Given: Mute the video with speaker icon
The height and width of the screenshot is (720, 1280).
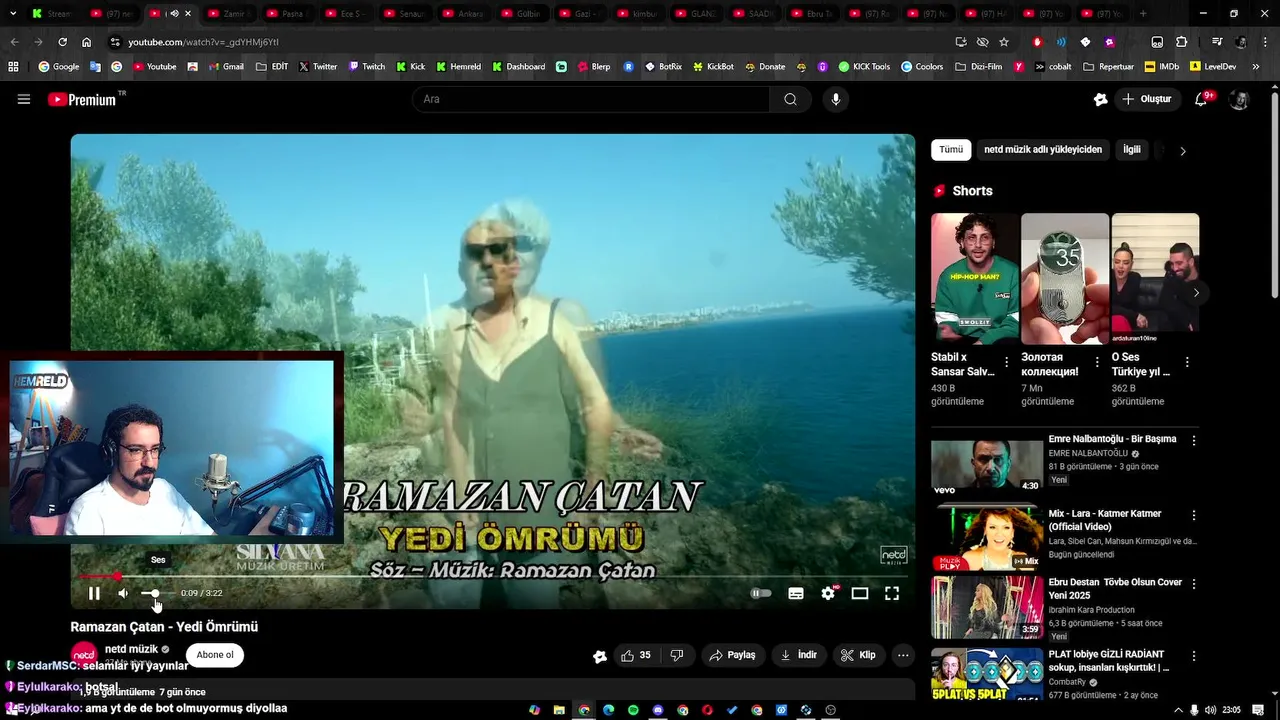Looking at the screenshot, I should [x=123, y=593].
